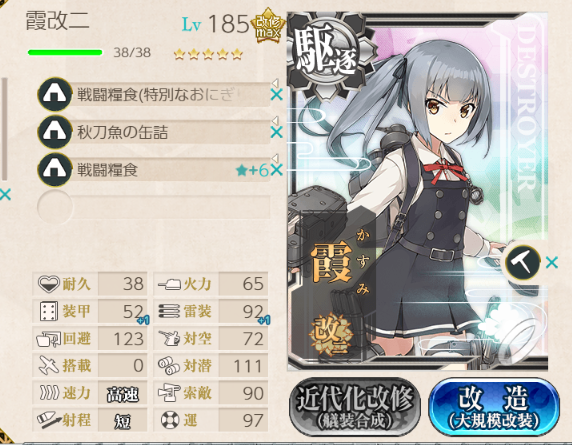Click the ration icon beside 戦闘糧食(特別なおにぎり)

pos(54,94)
